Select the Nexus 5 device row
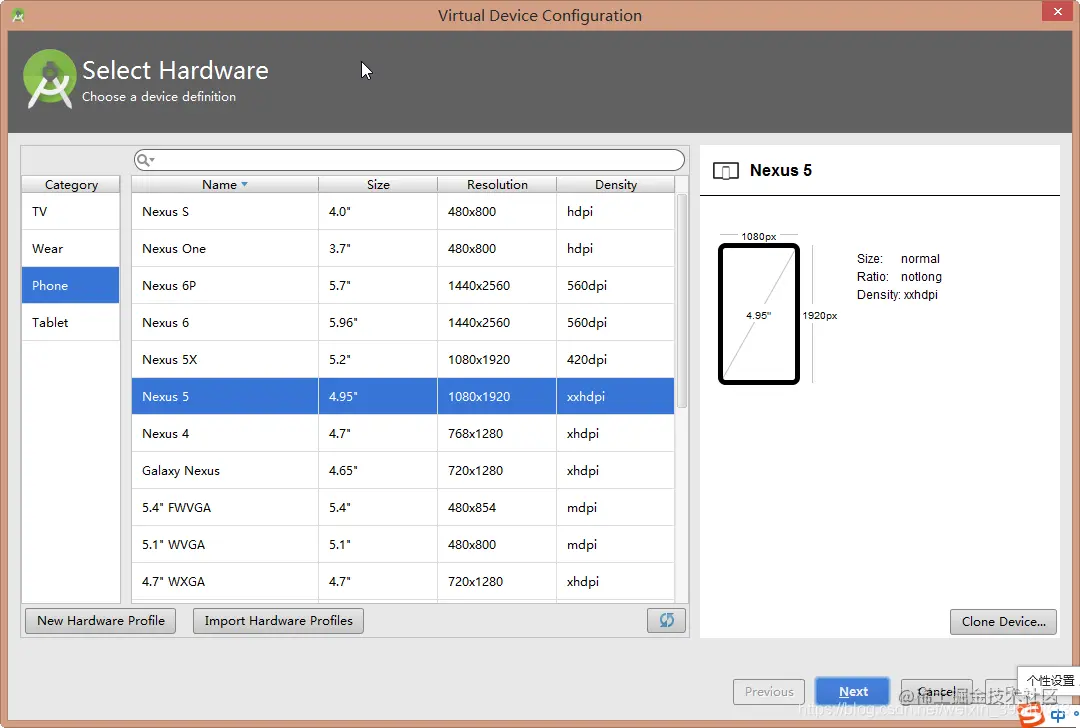This screenshot has width=1080, height=728. [x=403, y=396]
